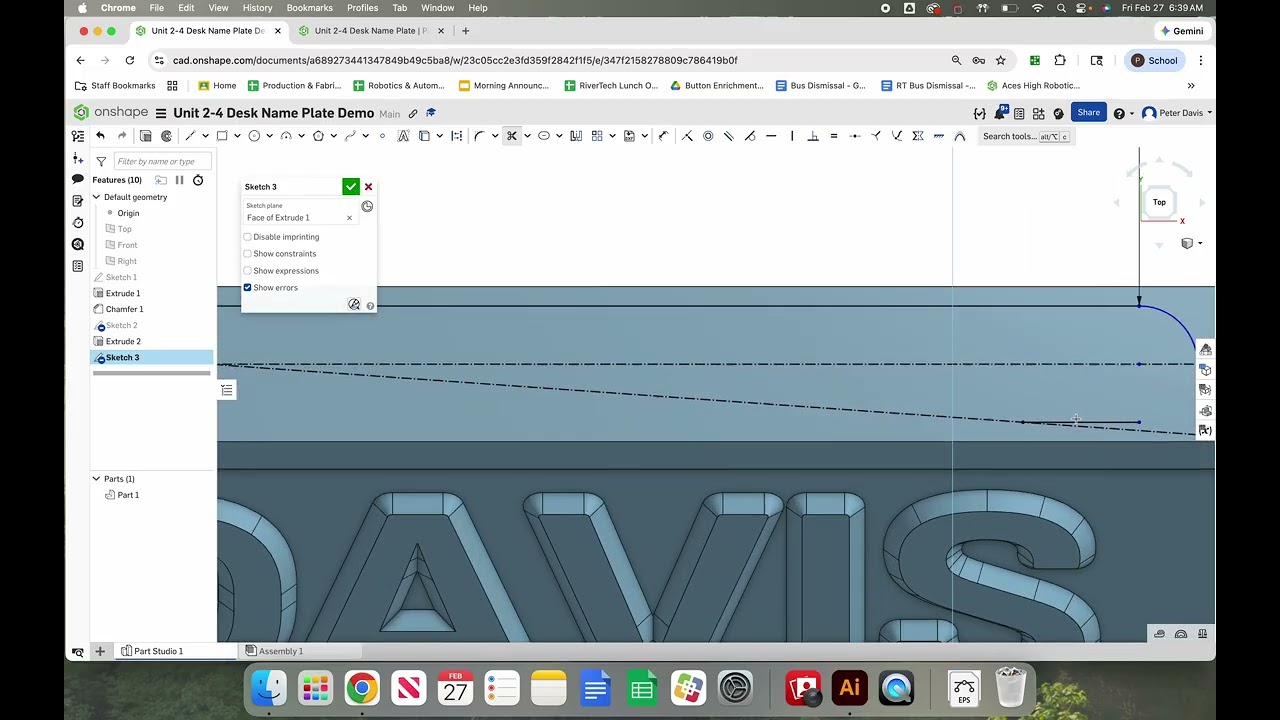Apply the Coincident constraint

pyautogui.click(x=687, y=136)
